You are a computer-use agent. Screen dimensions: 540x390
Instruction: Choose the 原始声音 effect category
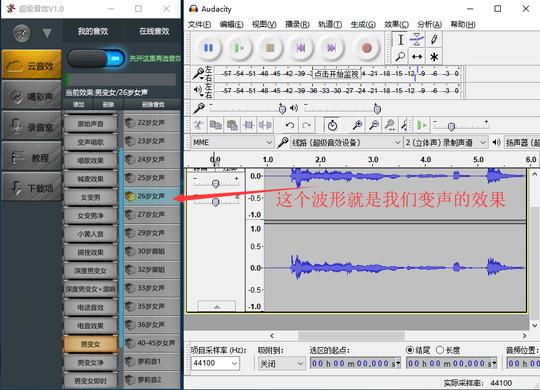91,124
